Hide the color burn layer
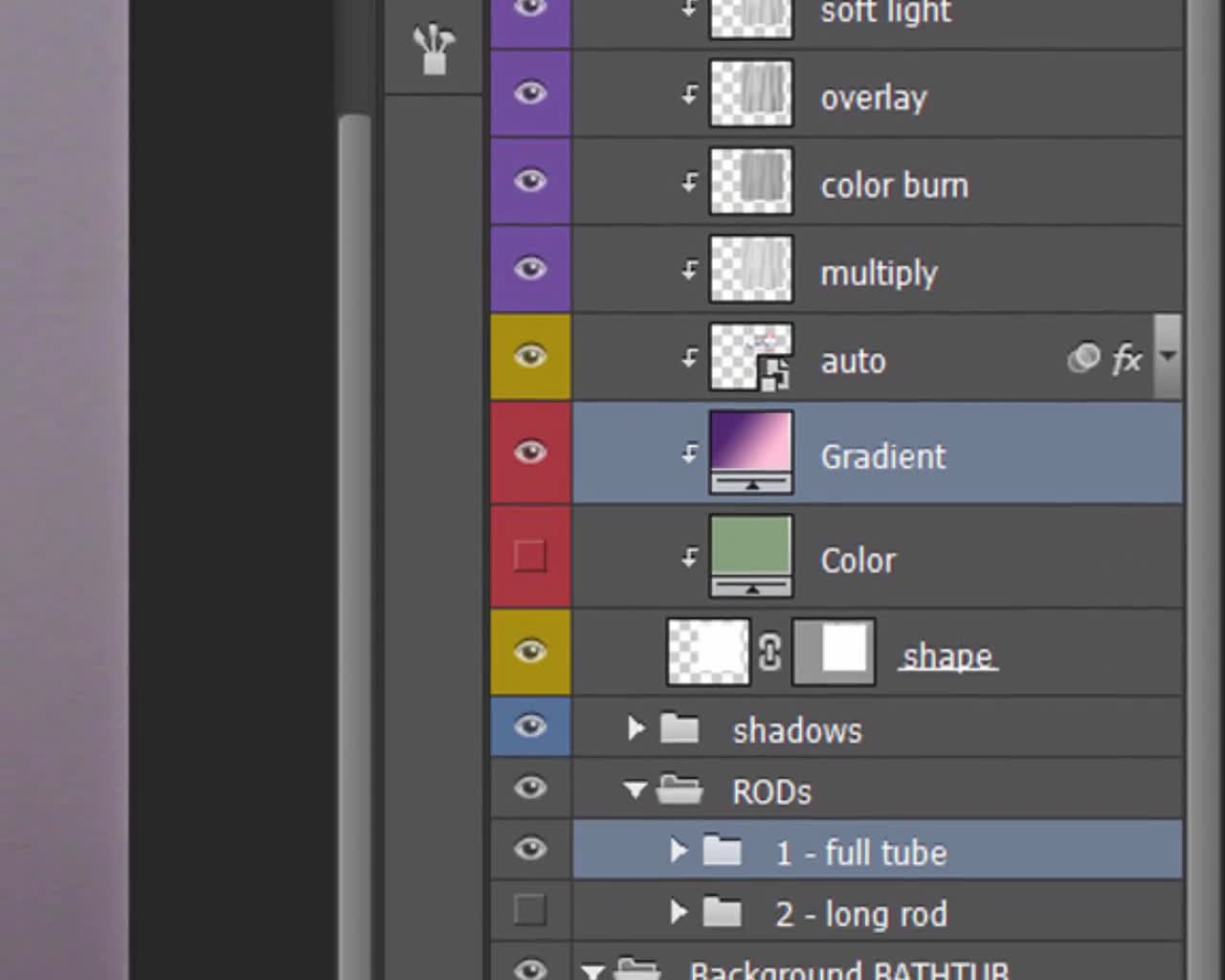 click(x=530, y=181)
